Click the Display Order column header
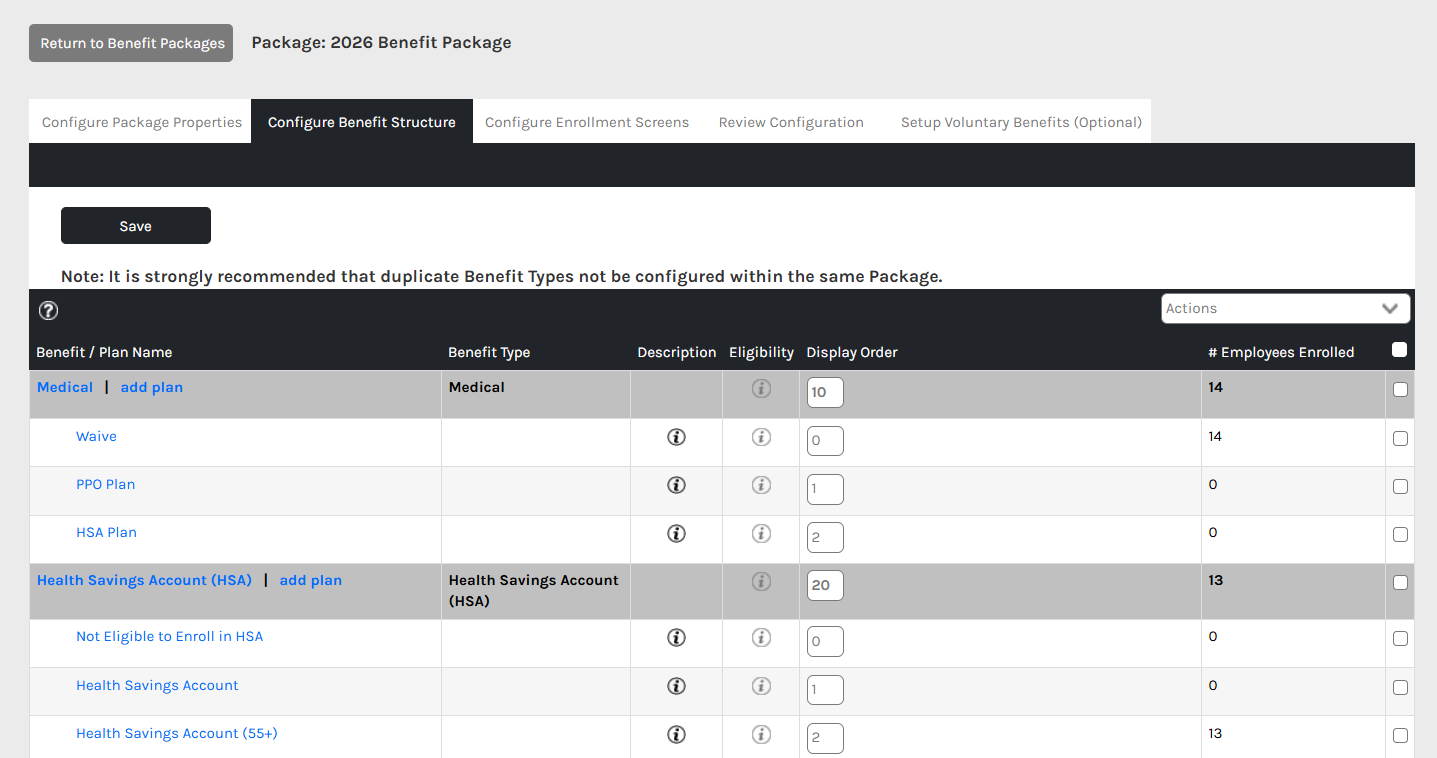Image resolution: width=1437 pixels, height=758 pixels. [852, 352]
